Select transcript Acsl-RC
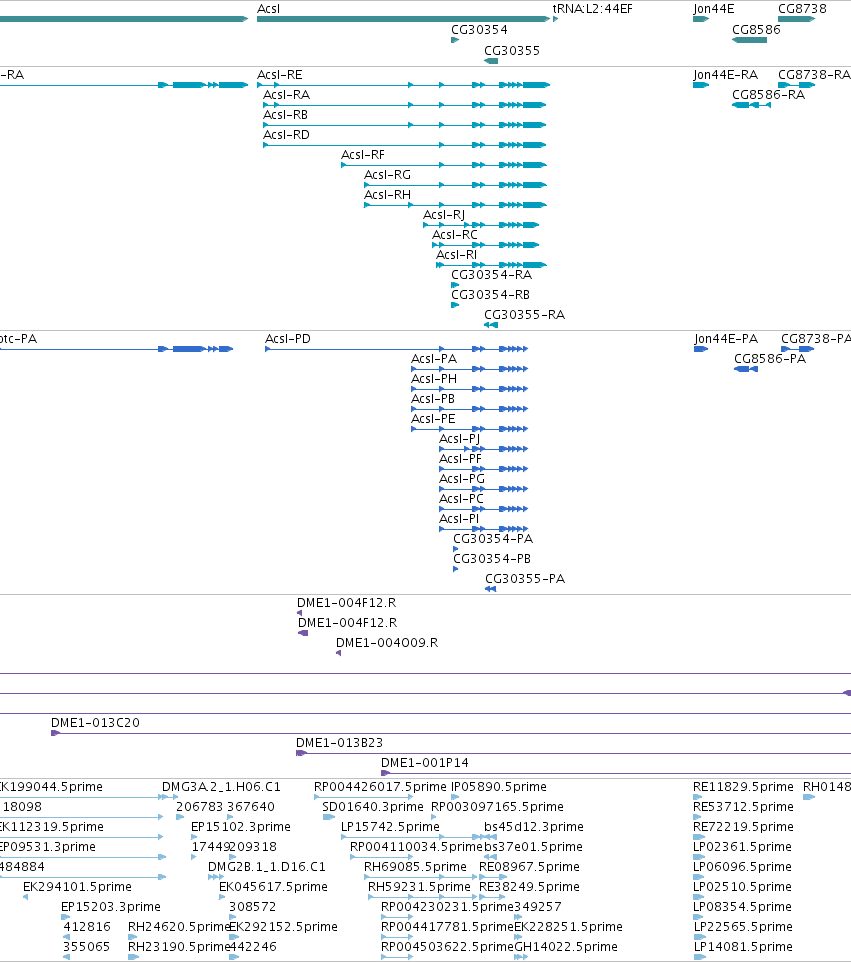Image resolution: width=851 pixels, height=962 pixels. coord(455,234)
